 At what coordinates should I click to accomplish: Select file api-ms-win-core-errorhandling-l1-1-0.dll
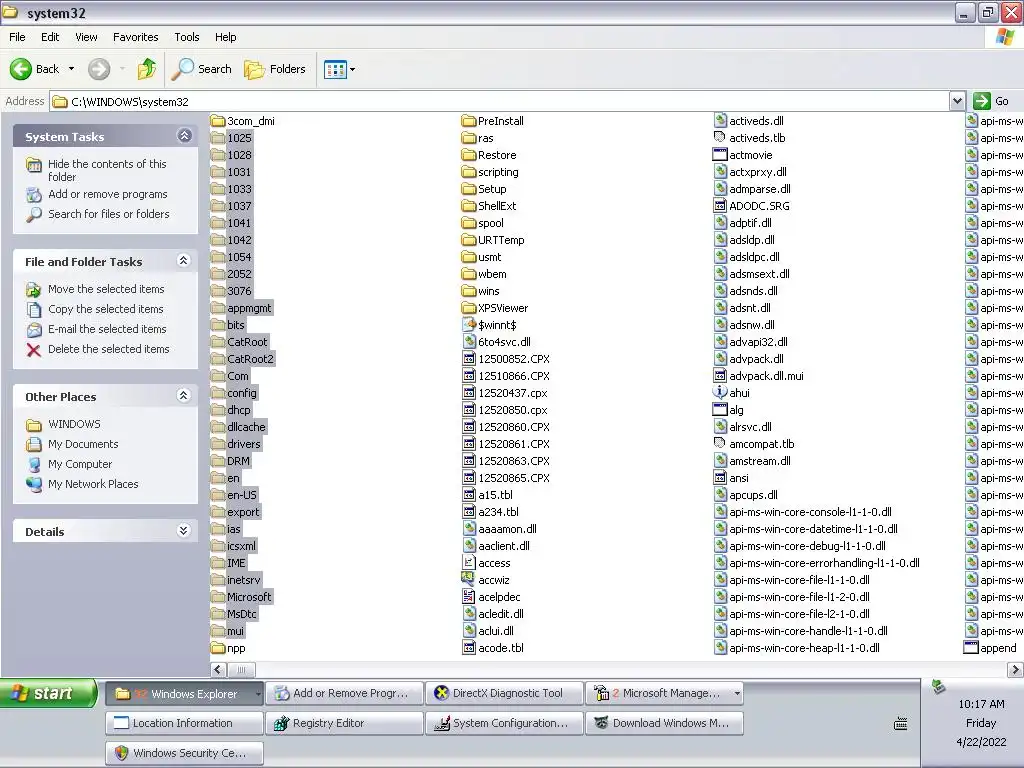coord(824,563)
